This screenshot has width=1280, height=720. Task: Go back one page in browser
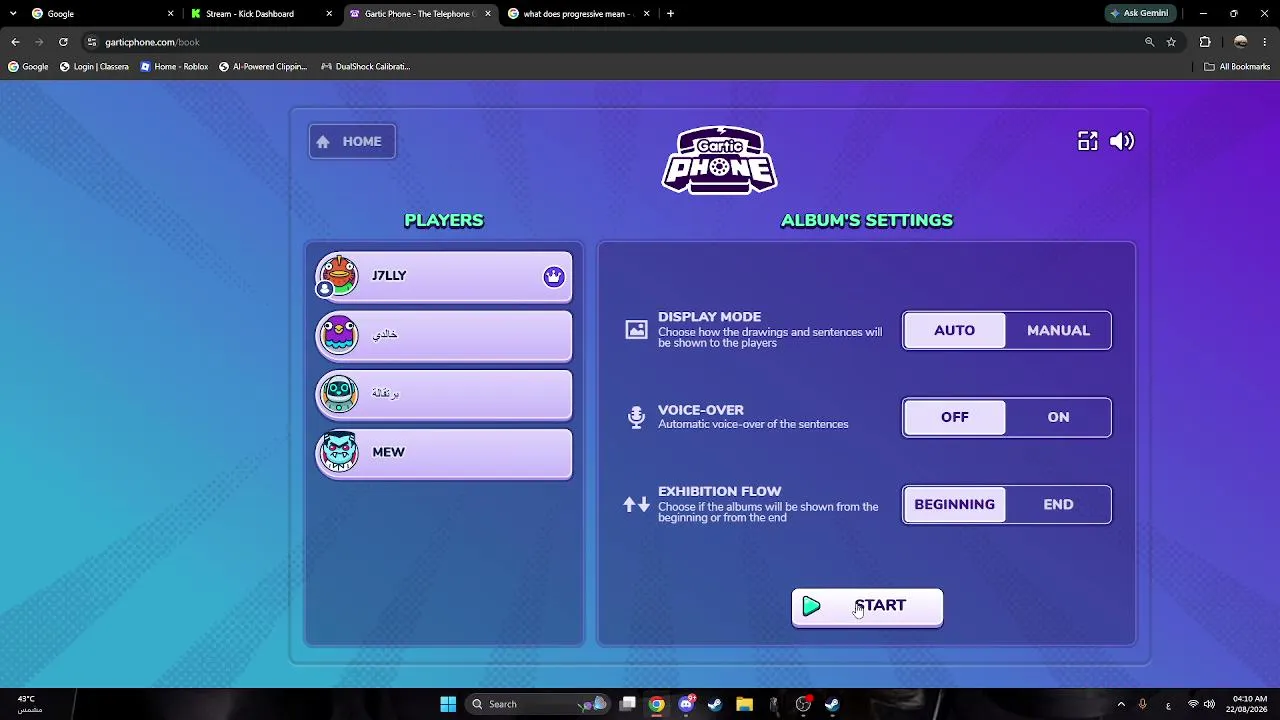point(15,42)
